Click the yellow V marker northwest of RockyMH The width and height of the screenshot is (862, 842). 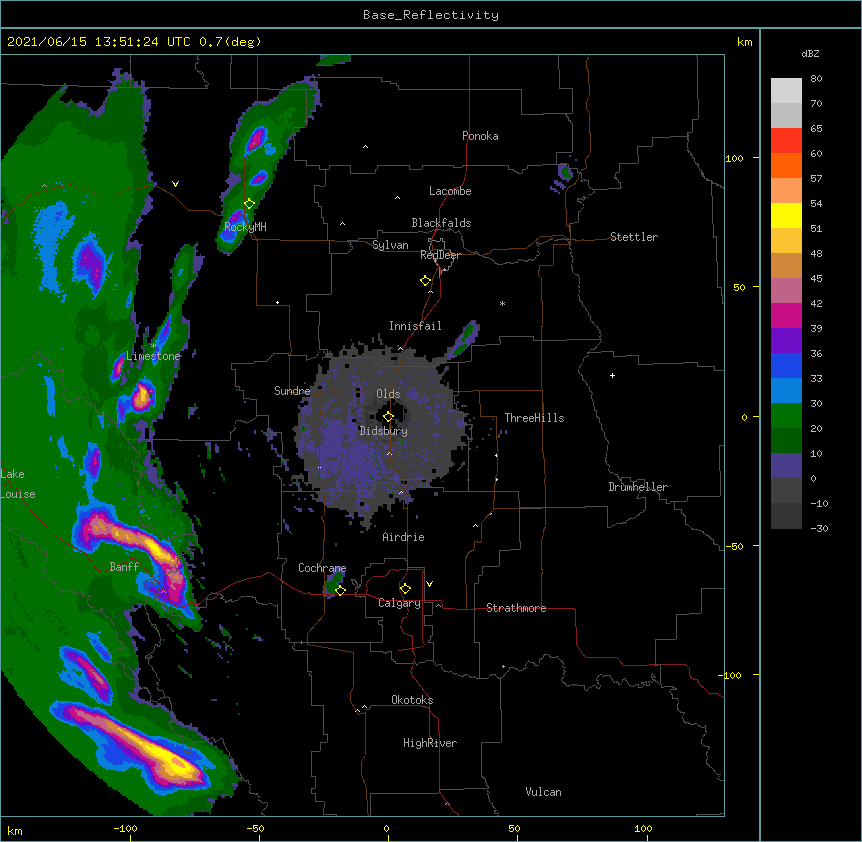coord(175,184)
